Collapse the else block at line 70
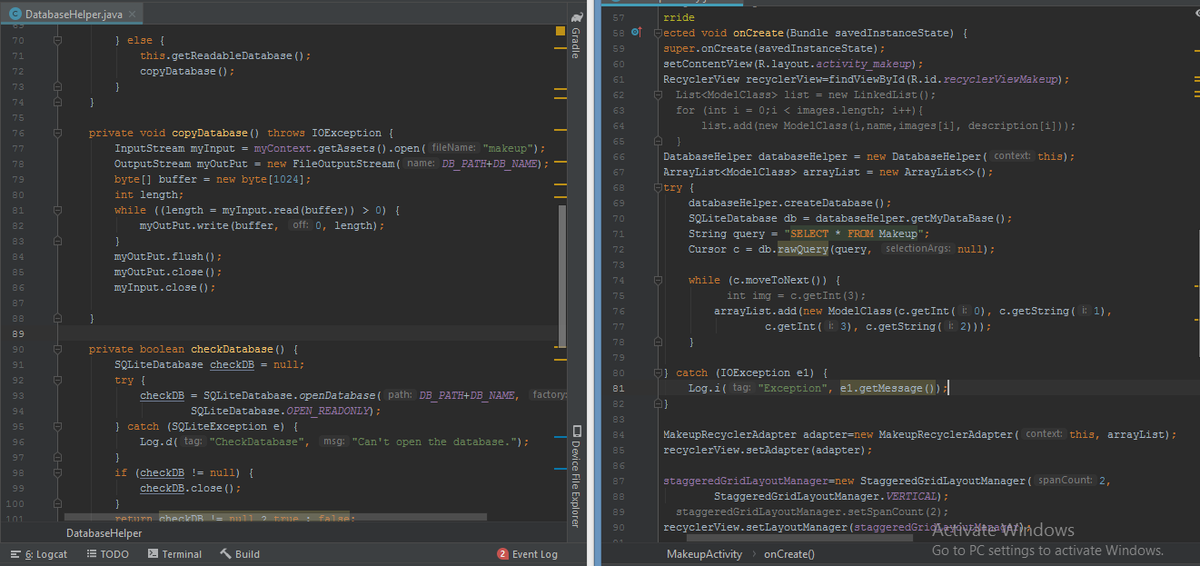The image size is (1200, 566). (x=59, y=40)
